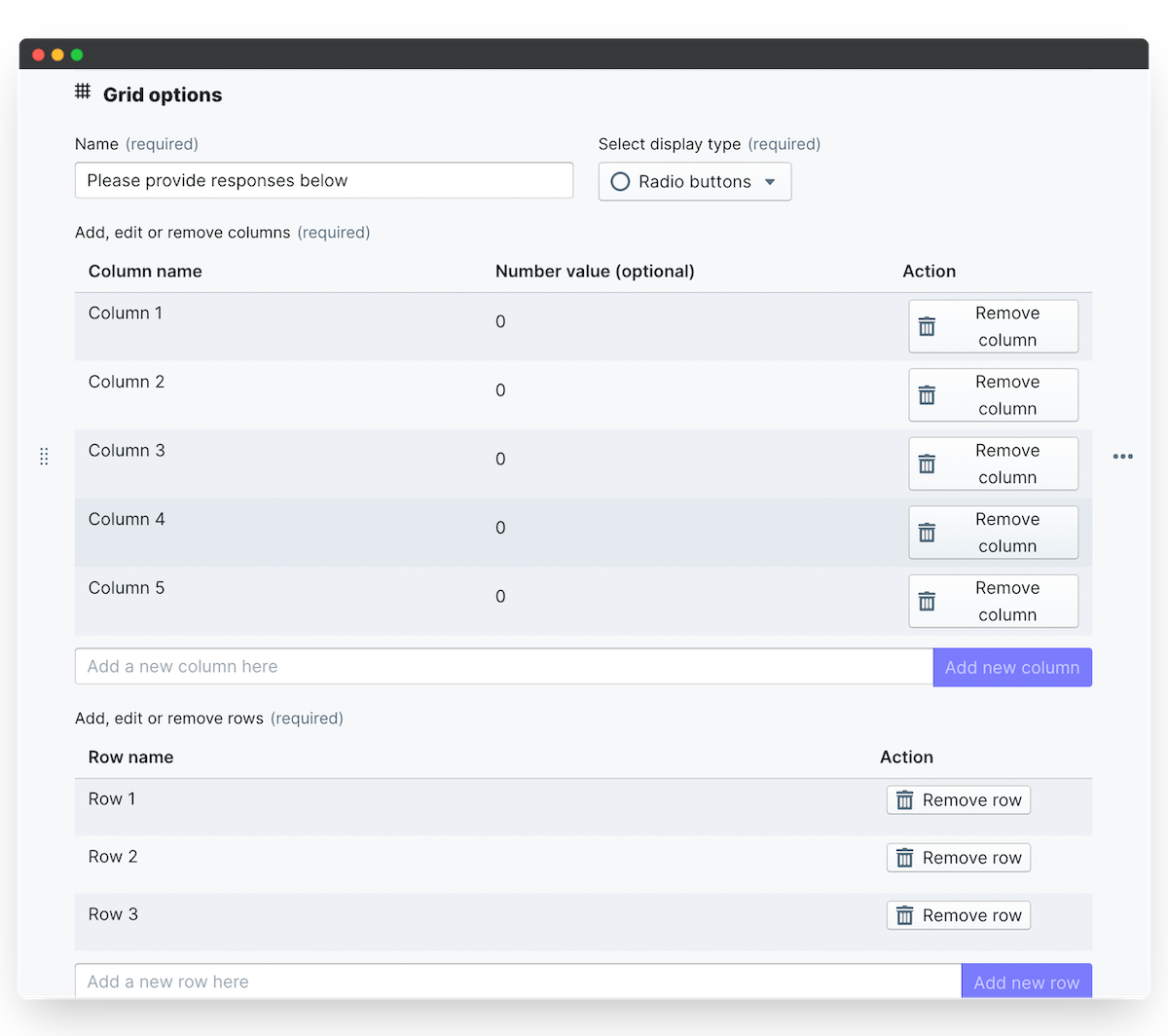Click the Add new column button
The width and height of the screenshot is (1168, 1036).
pos(1012,667)
